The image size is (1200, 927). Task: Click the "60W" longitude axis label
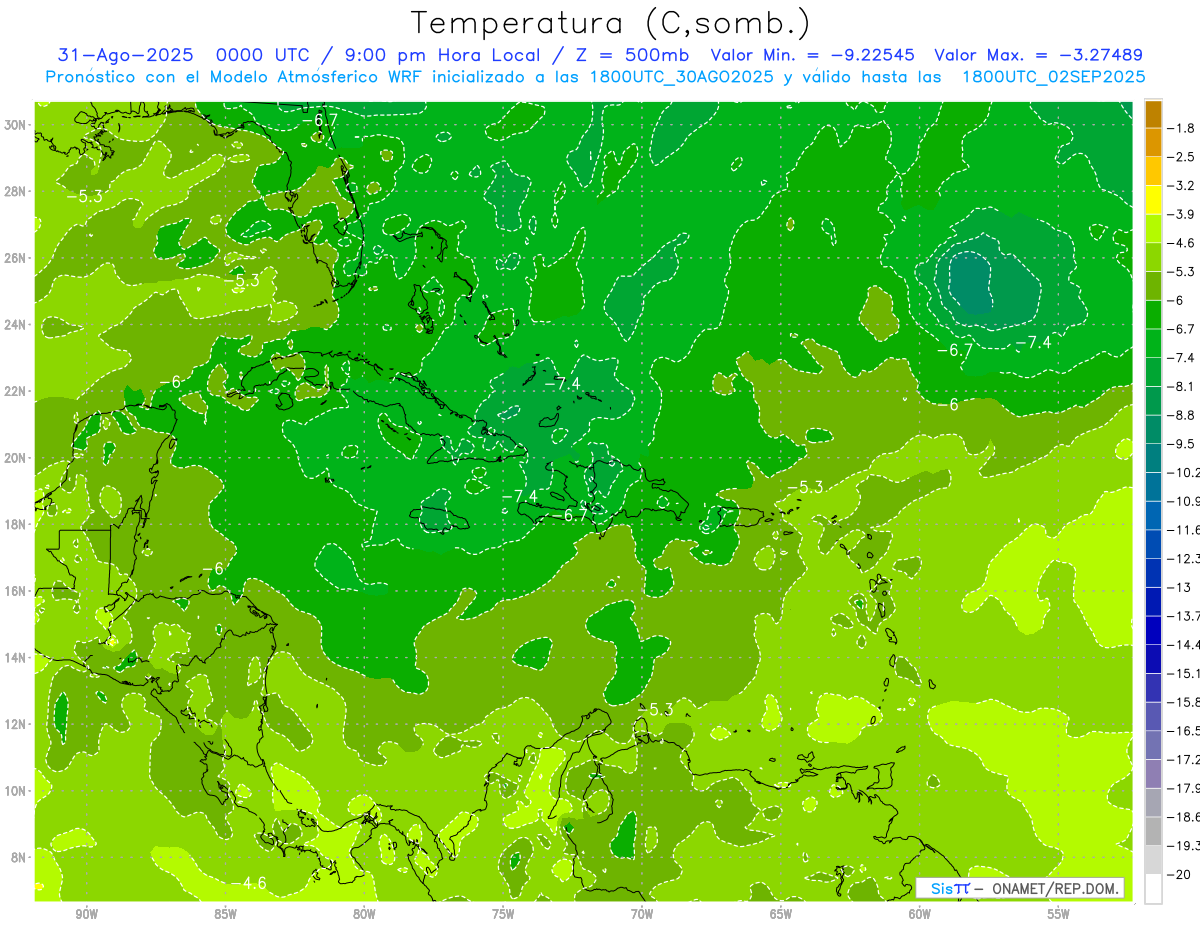click(x=920, y=915)
